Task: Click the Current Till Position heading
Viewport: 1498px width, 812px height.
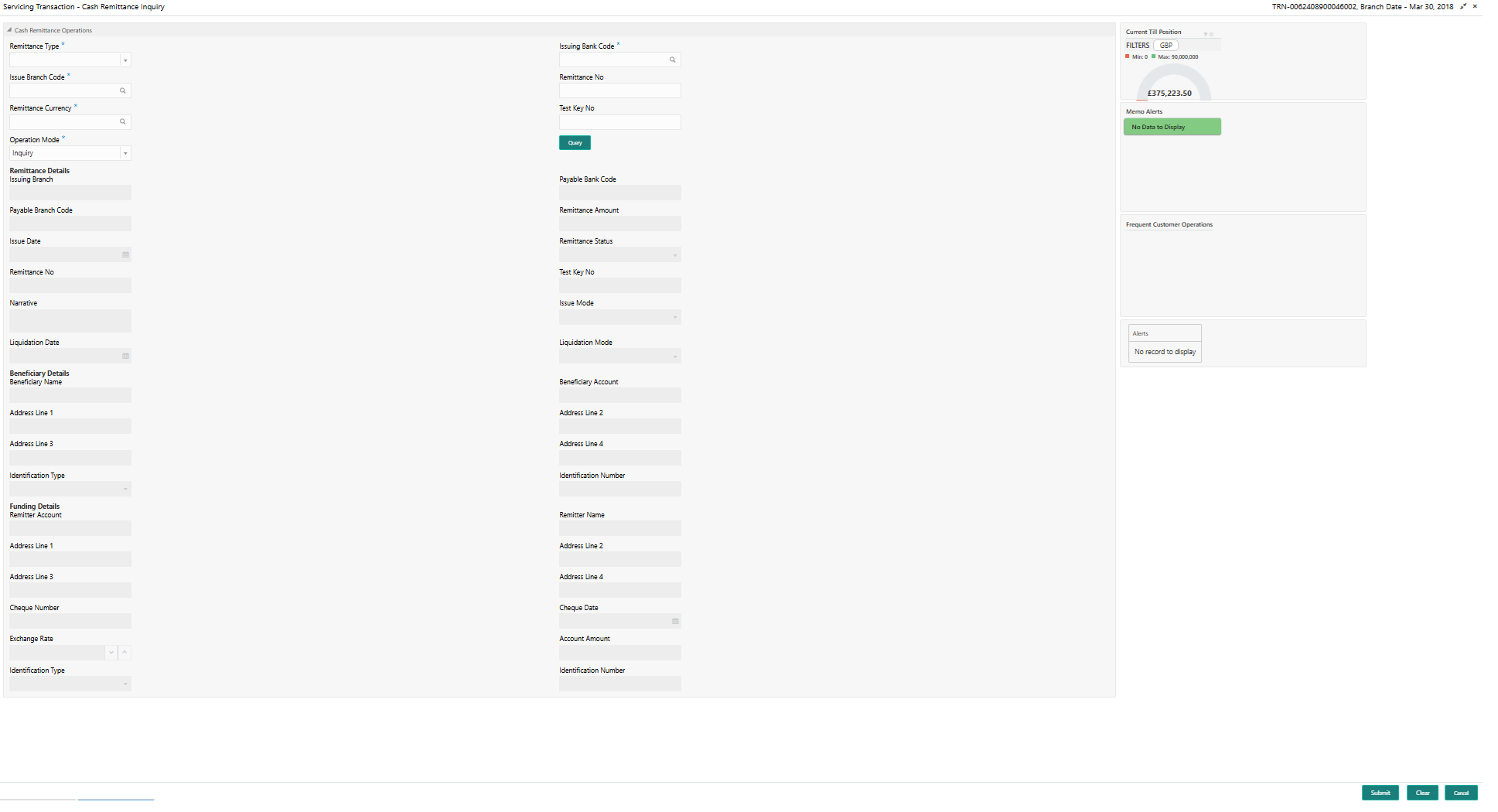Action: point(1153,32)
